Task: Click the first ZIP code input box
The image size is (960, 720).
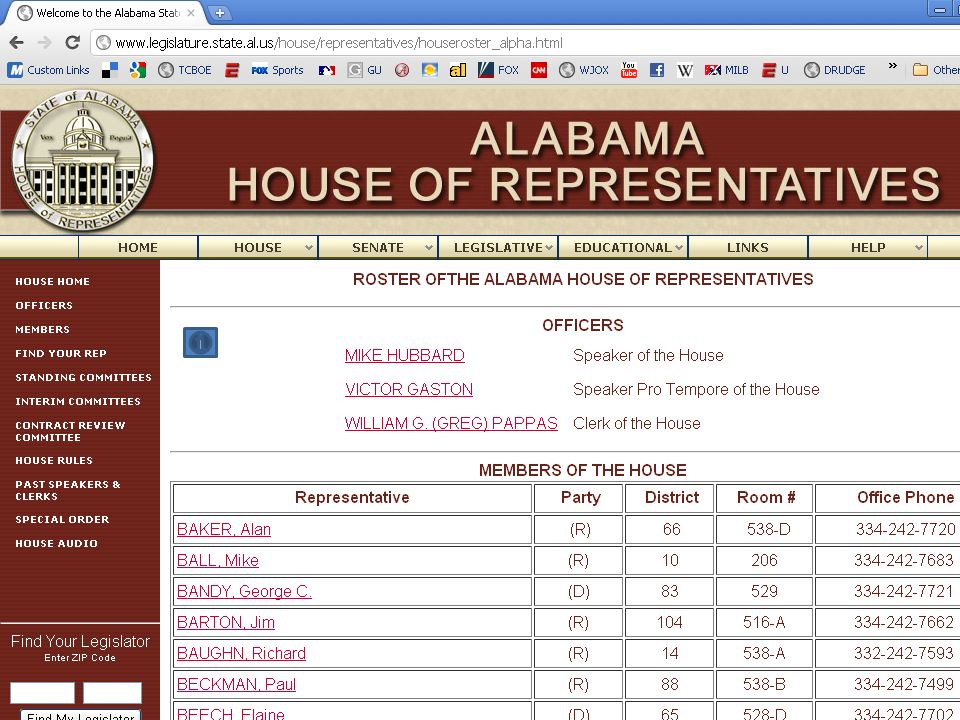Action: pyautogui.click(x=42, y=693)
